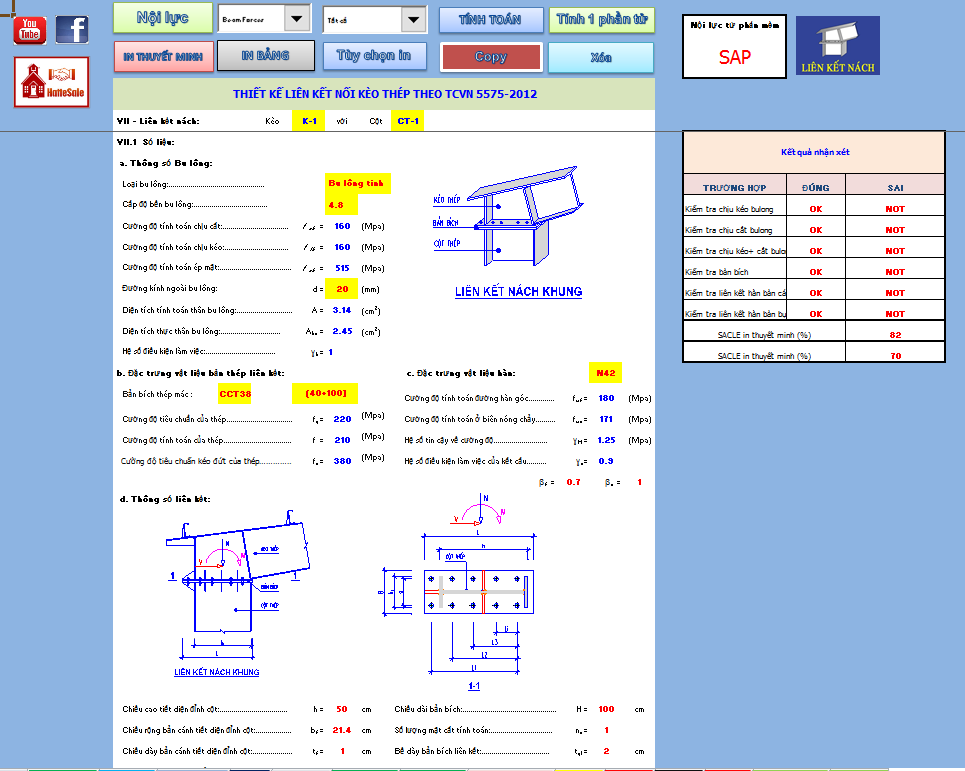
Task: Select the bolt diameter cell value 20
Action: point(342,289)
